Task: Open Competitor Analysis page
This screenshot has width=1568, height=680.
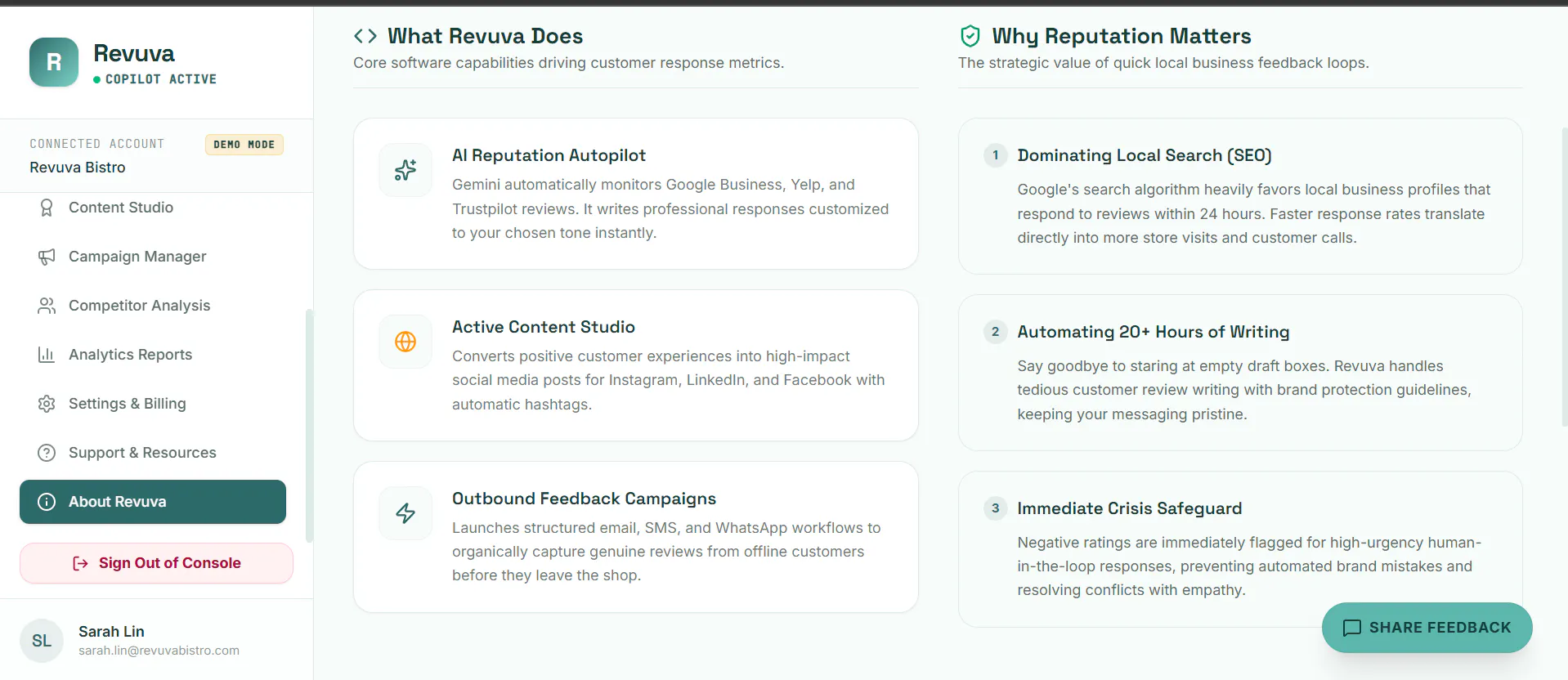Action: 153,306
